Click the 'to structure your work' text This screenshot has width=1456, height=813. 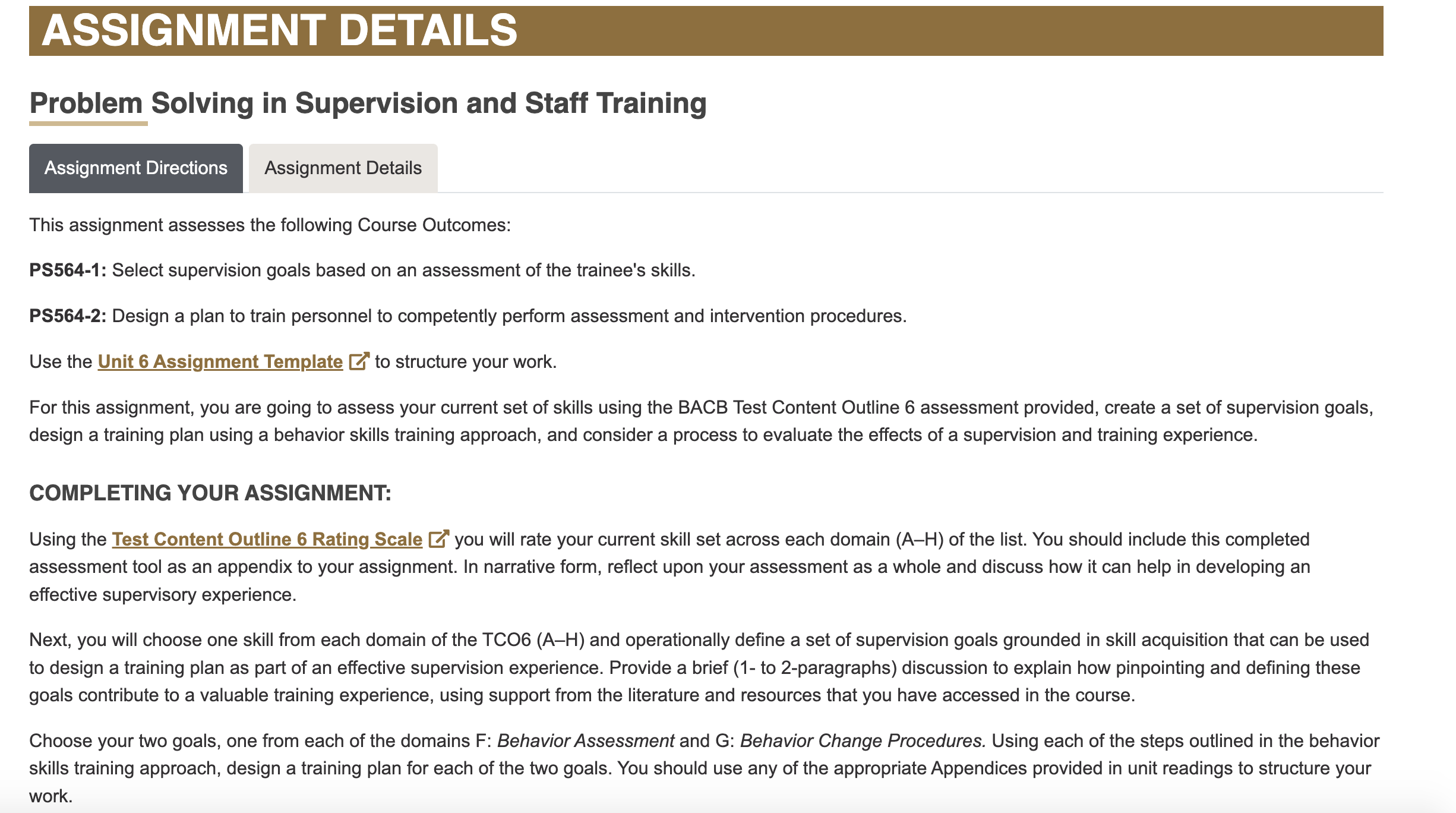point(466,361)
